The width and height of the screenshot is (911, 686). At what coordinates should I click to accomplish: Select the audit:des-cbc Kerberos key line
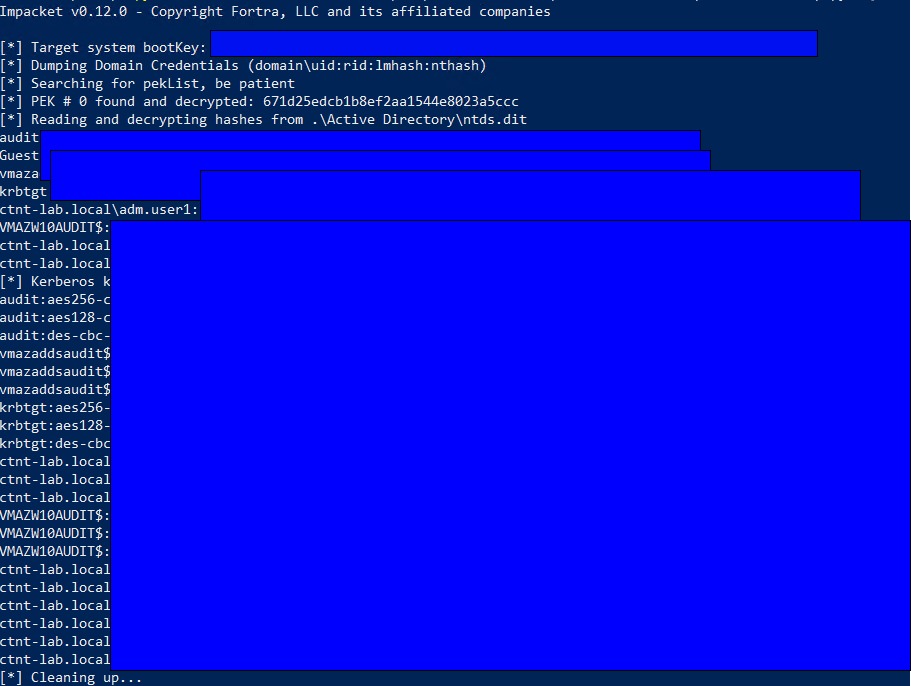tap(55, 336)
